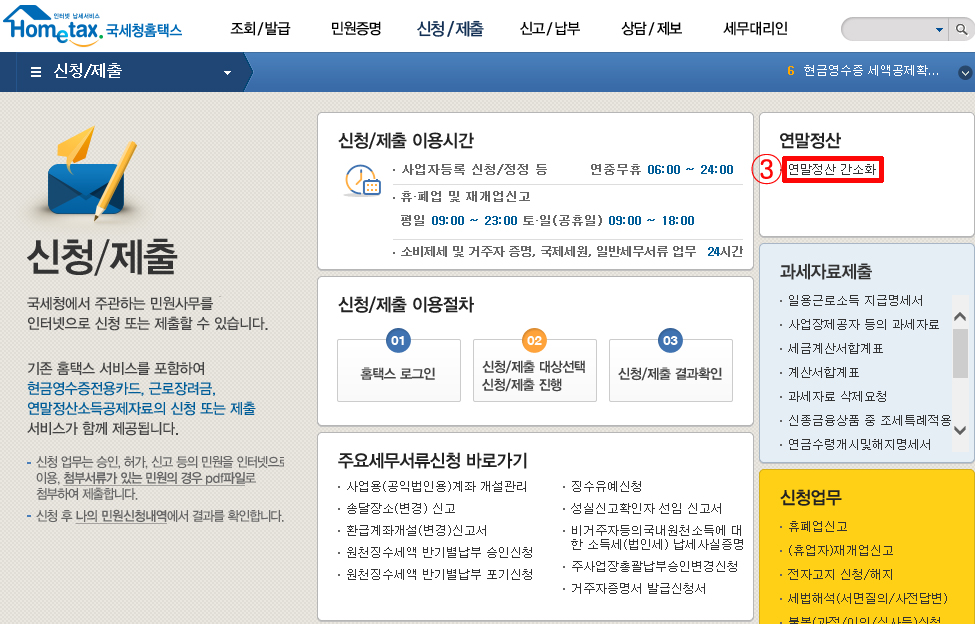Click the 과세자료제출 scrollbar thumb
Viewport: 975px width, 624px height.
tap(960, 353)
